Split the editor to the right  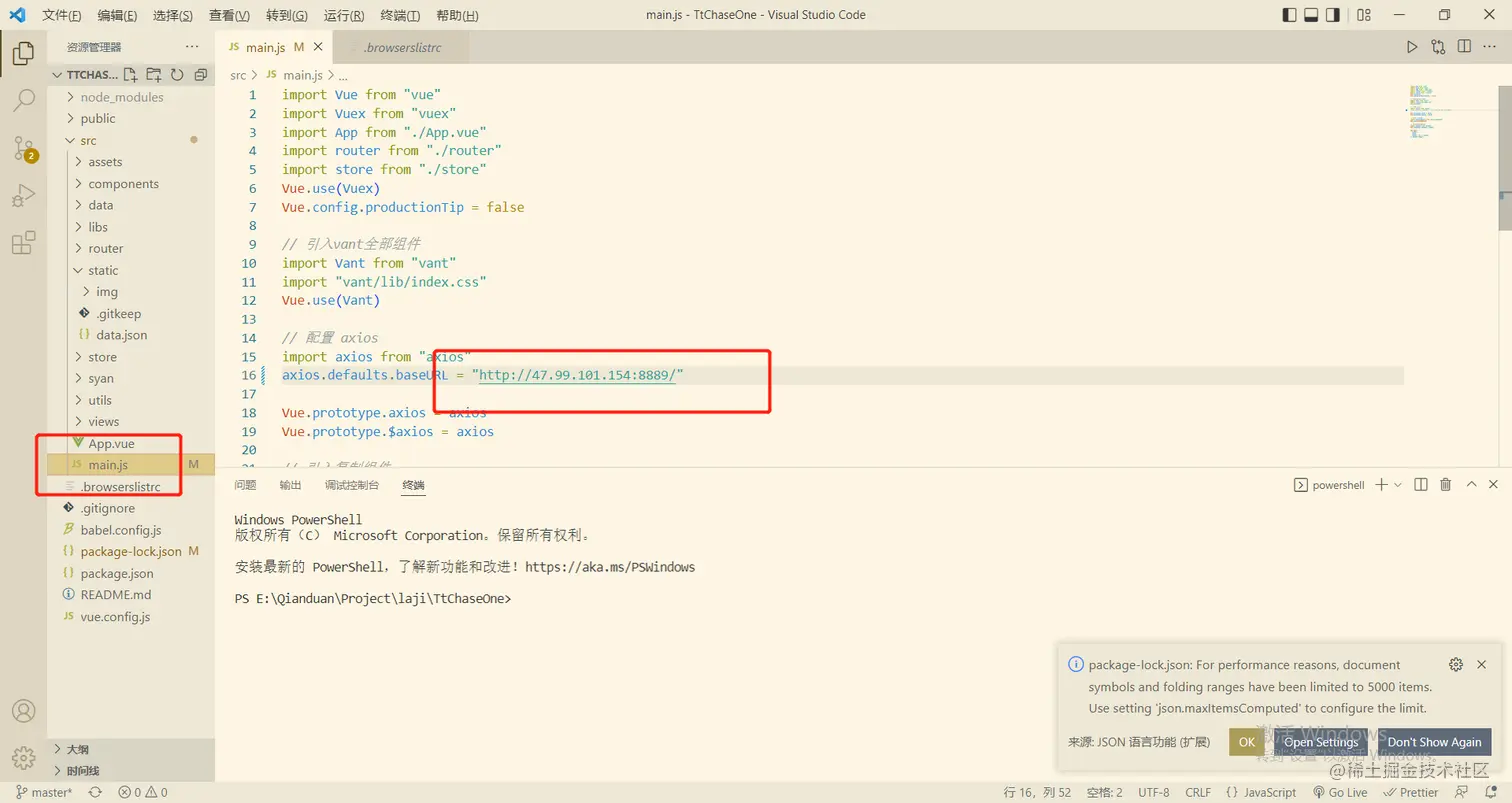(1464, 47)
